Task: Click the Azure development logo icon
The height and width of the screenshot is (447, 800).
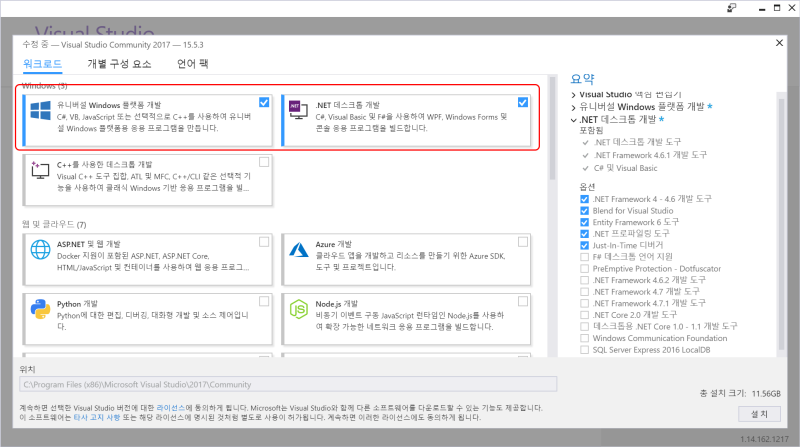Action: (x=299, y=249)
